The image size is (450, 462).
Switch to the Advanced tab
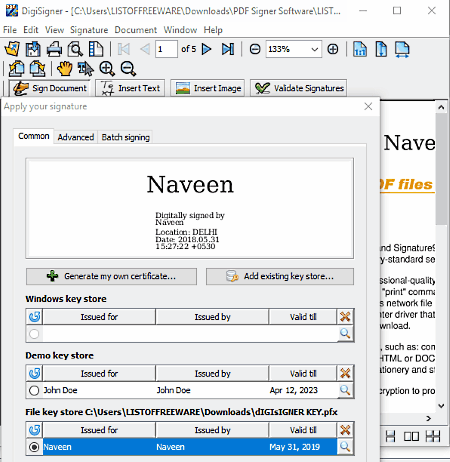76,137
